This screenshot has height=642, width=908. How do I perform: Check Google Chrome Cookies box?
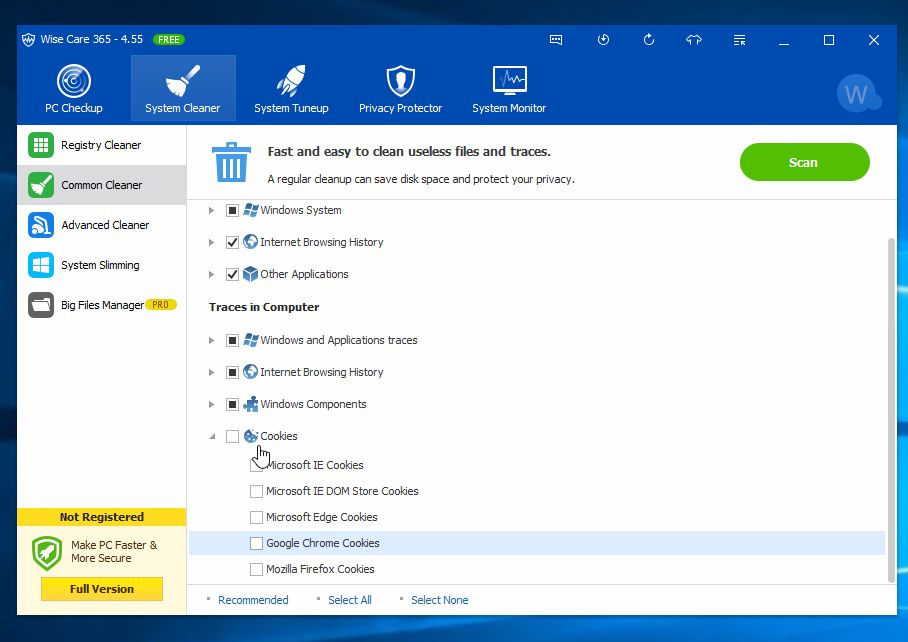coord(256,543)
